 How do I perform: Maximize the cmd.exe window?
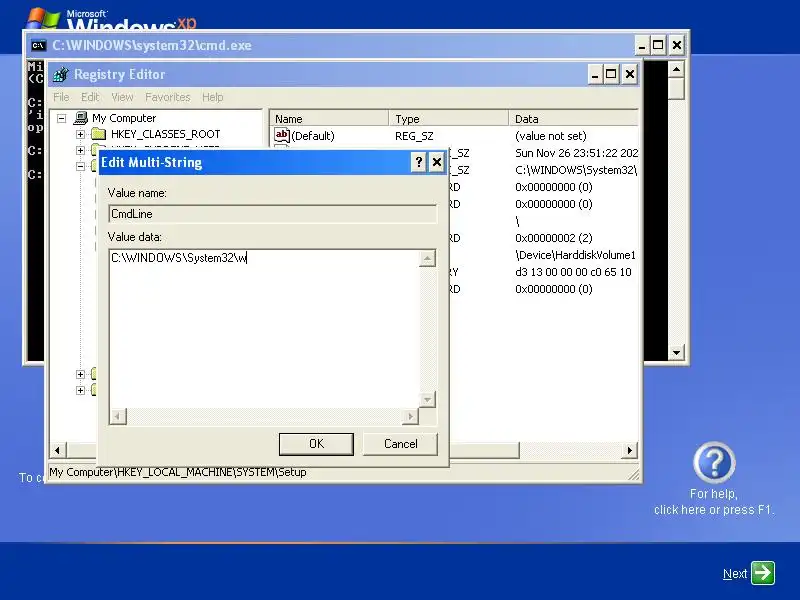(x=658, y=45)
